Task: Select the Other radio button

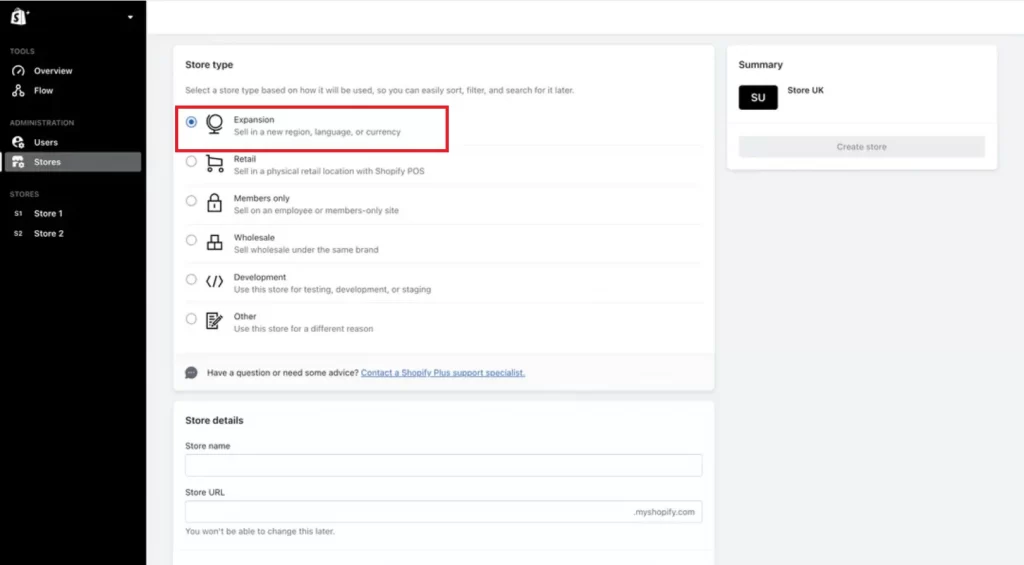Action: coord(191,319)
